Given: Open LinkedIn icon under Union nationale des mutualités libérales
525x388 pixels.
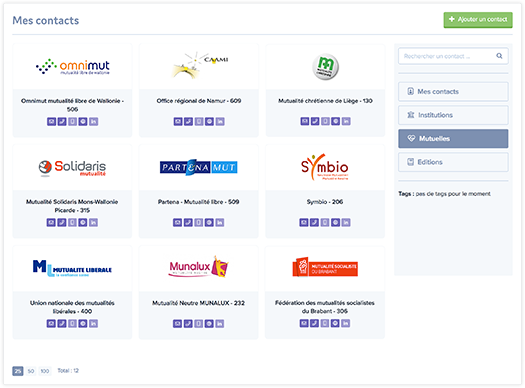Looking at the screenshot, I should [93, 324].
